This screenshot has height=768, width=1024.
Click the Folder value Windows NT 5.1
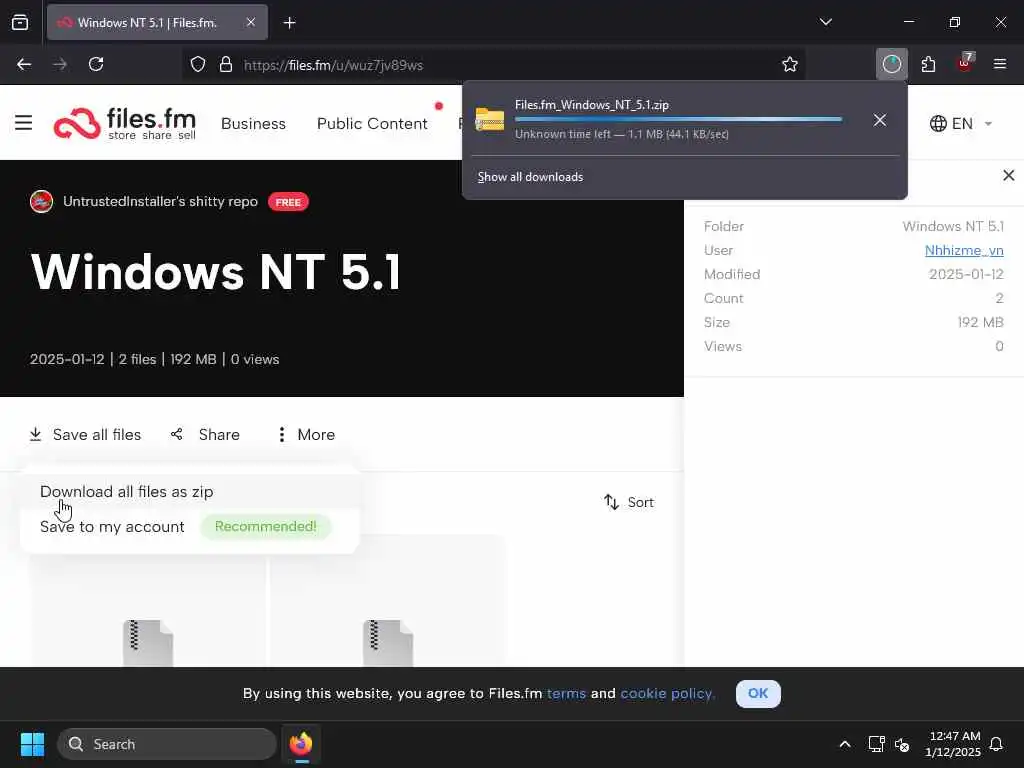[953, 226]
